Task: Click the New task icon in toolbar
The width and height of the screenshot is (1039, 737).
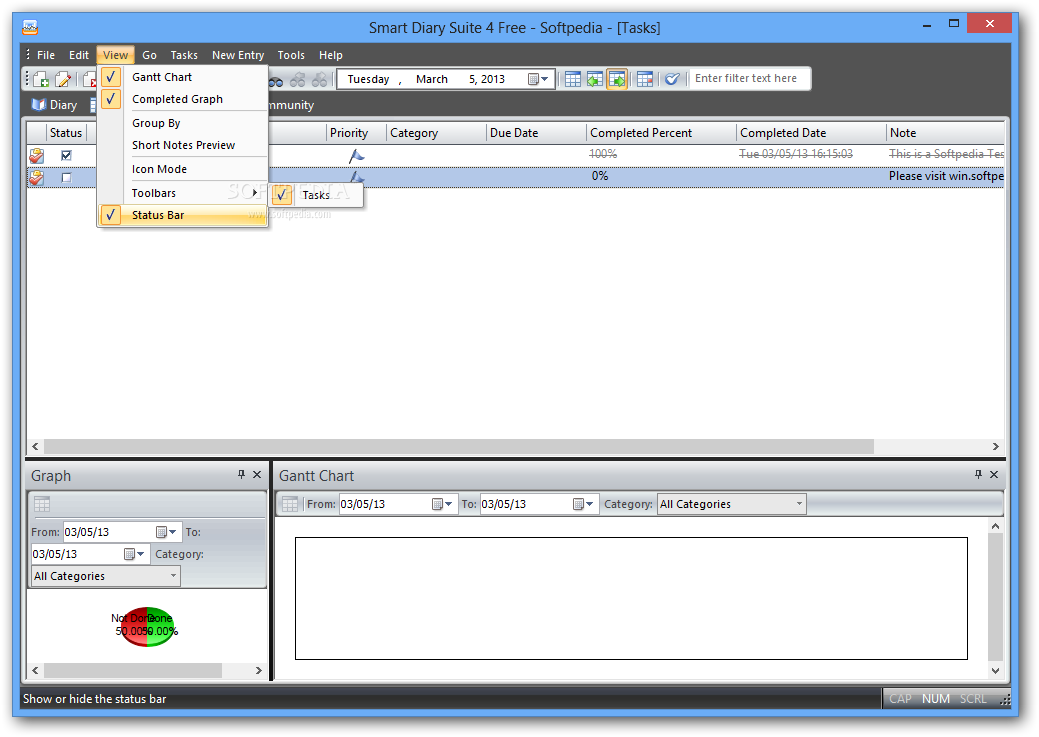Action: coord(40,80)
